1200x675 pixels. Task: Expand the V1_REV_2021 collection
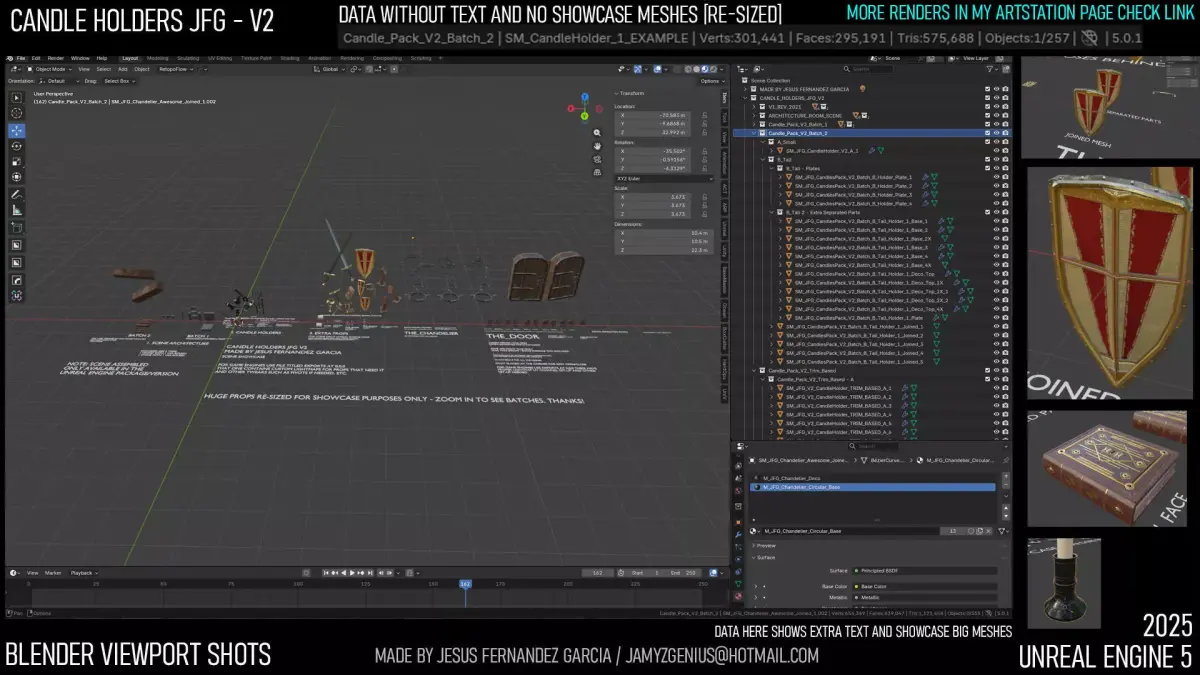pyautogui.click(x=754, y=107)
